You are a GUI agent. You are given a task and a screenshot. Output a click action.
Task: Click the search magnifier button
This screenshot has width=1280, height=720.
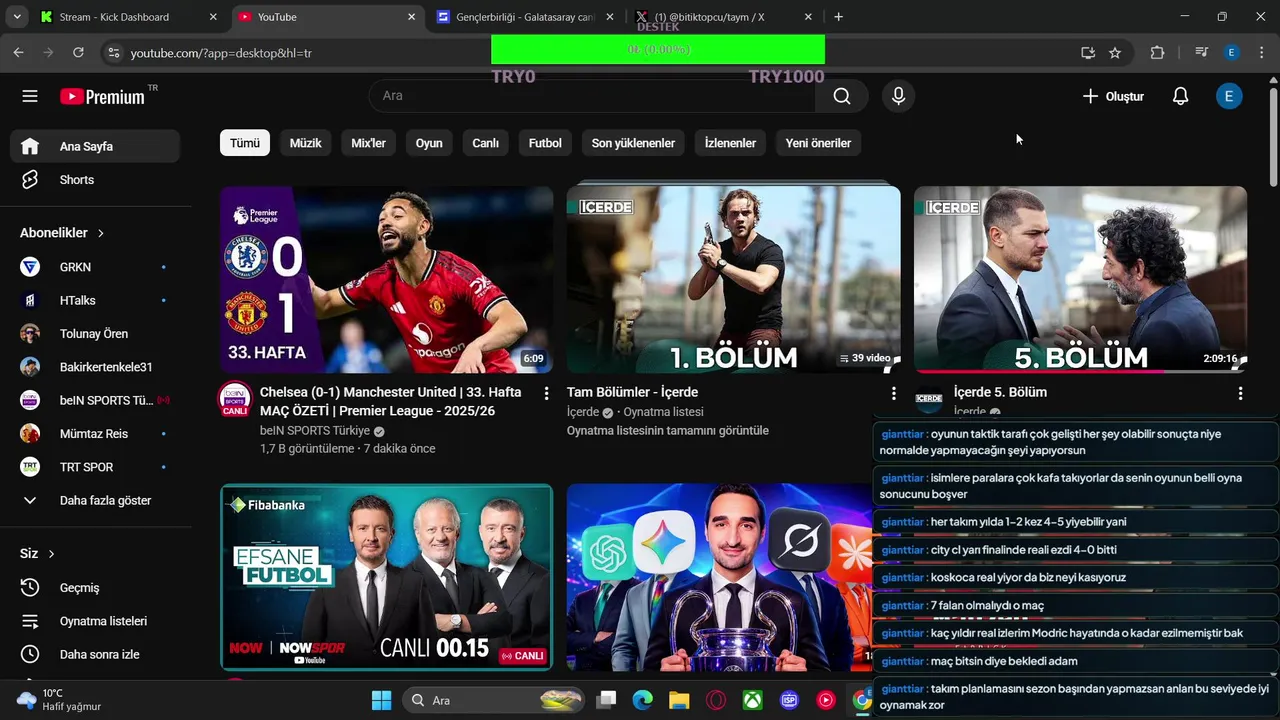tap(842, 96)
